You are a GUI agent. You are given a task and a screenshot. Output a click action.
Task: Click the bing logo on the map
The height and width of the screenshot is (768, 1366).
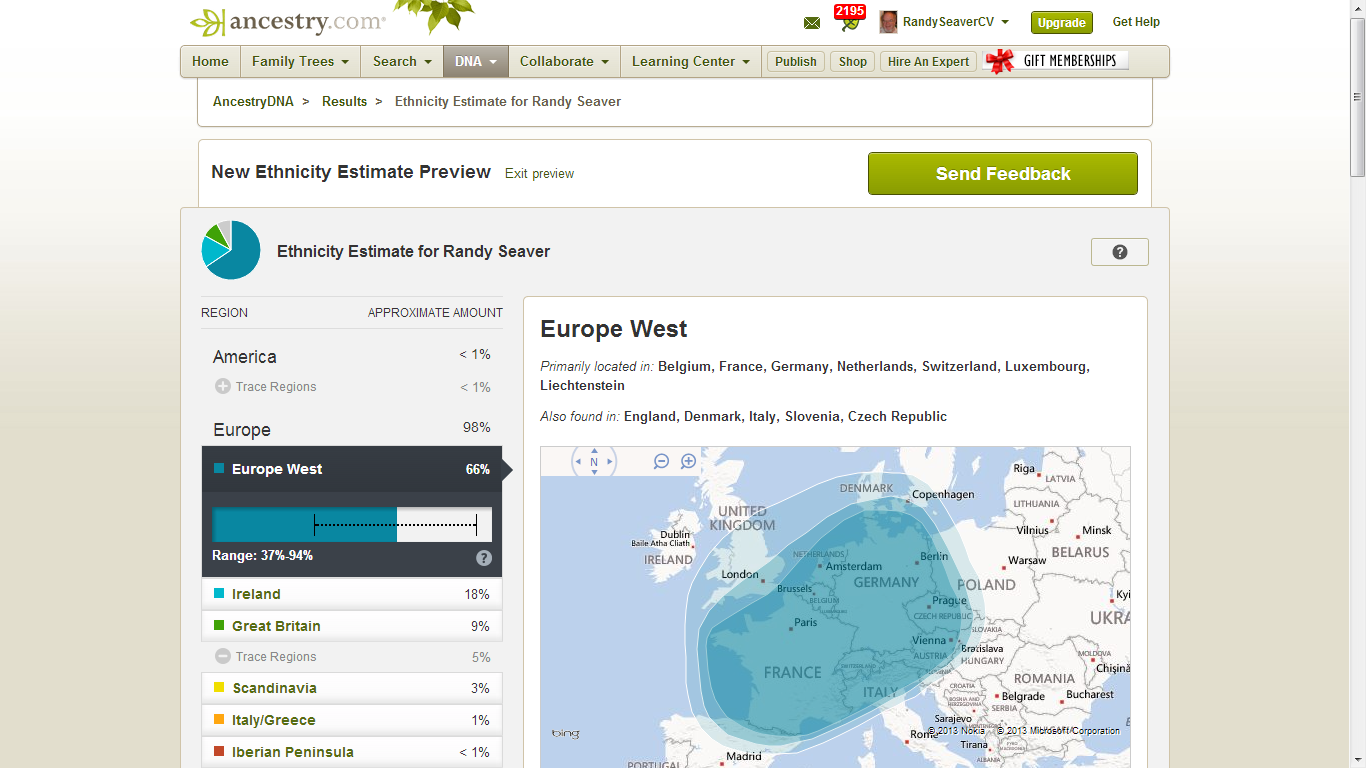pos(565,733)
